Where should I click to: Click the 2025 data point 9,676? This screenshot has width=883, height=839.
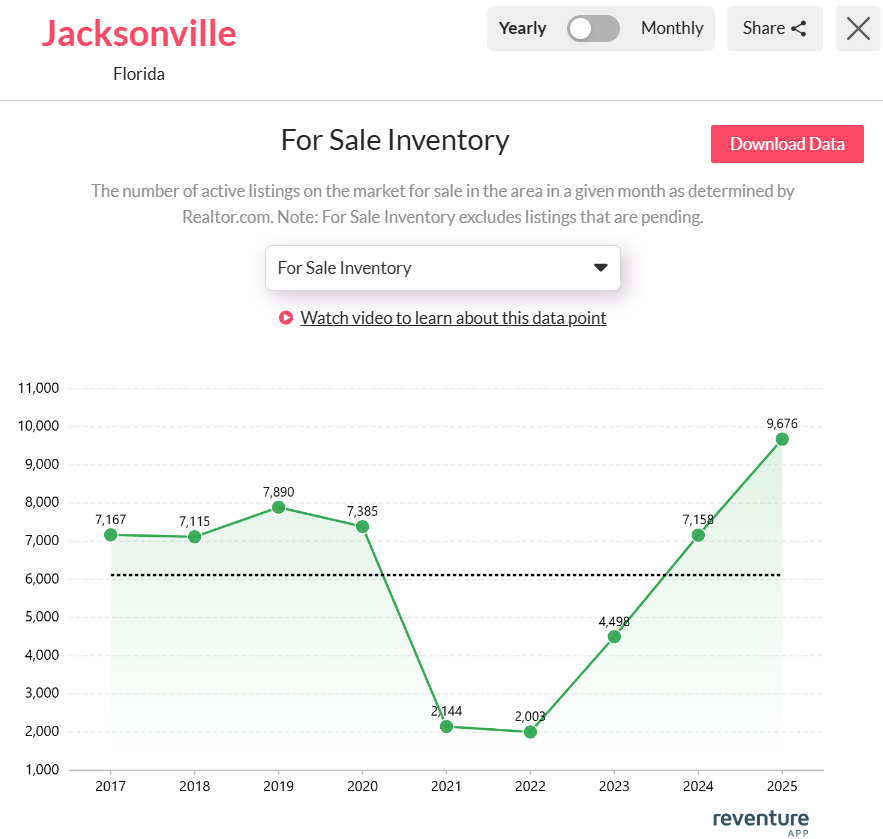[x=782, y=439]
